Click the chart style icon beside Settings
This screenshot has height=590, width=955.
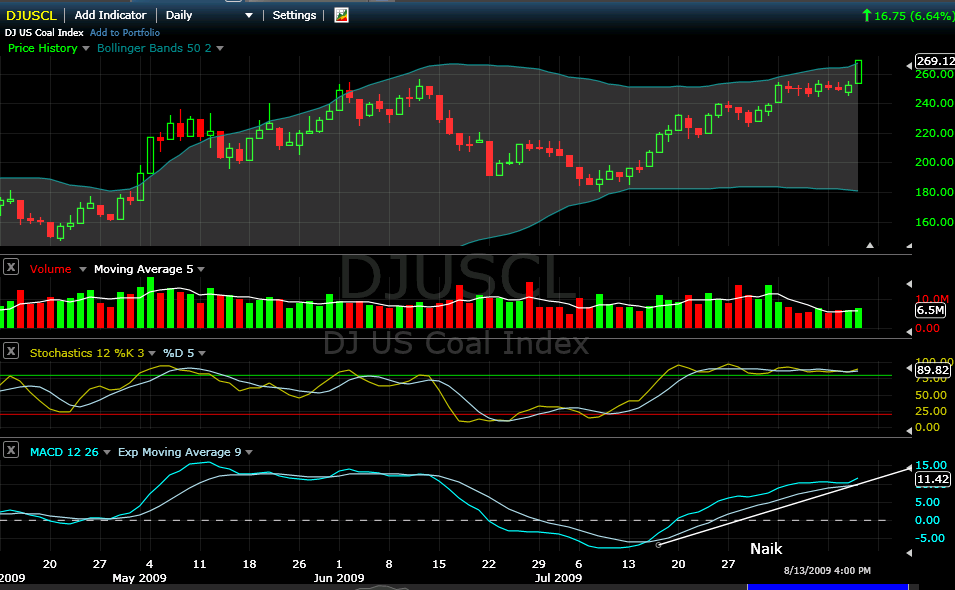pyautogui.click(x=342, y=15)
